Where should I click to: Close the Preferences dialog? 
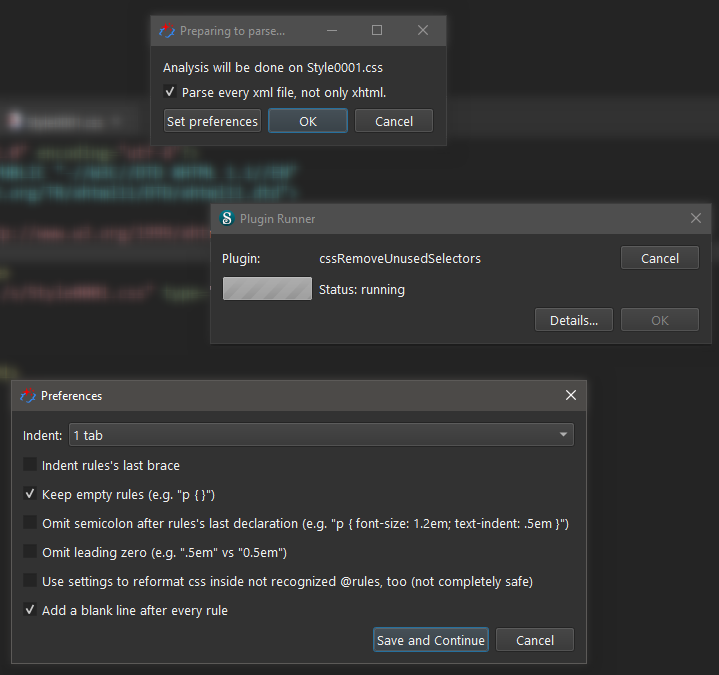(571, 395)
